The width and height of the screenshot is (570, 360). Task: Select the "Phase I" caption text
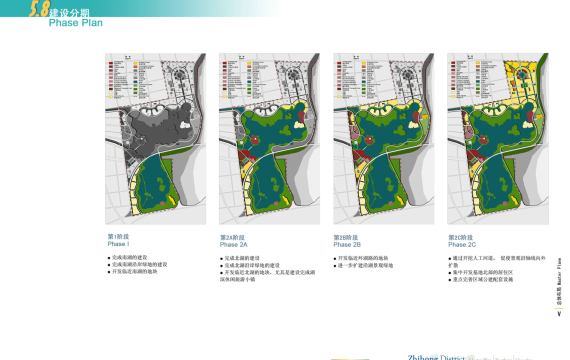(x=119, y=244)
